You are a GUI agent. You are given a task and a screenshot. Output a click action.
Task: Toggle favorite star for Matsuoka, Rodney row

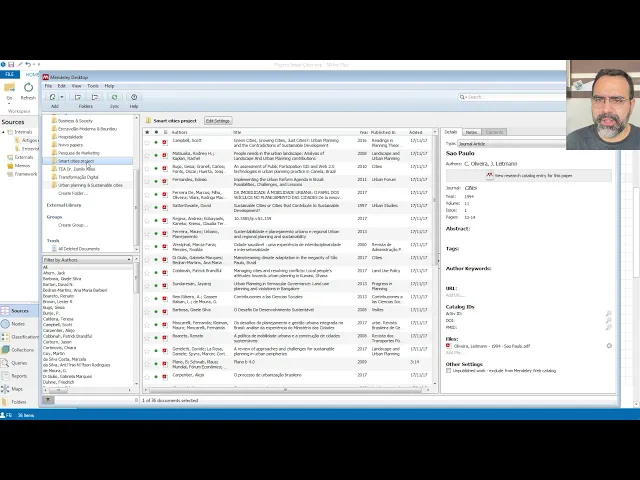point(147,156)
